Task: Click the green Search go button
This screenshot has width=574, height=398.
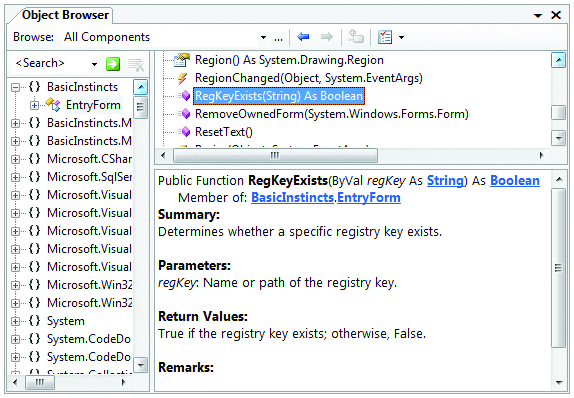Action: pyautogui.click(x=113, y=64)
